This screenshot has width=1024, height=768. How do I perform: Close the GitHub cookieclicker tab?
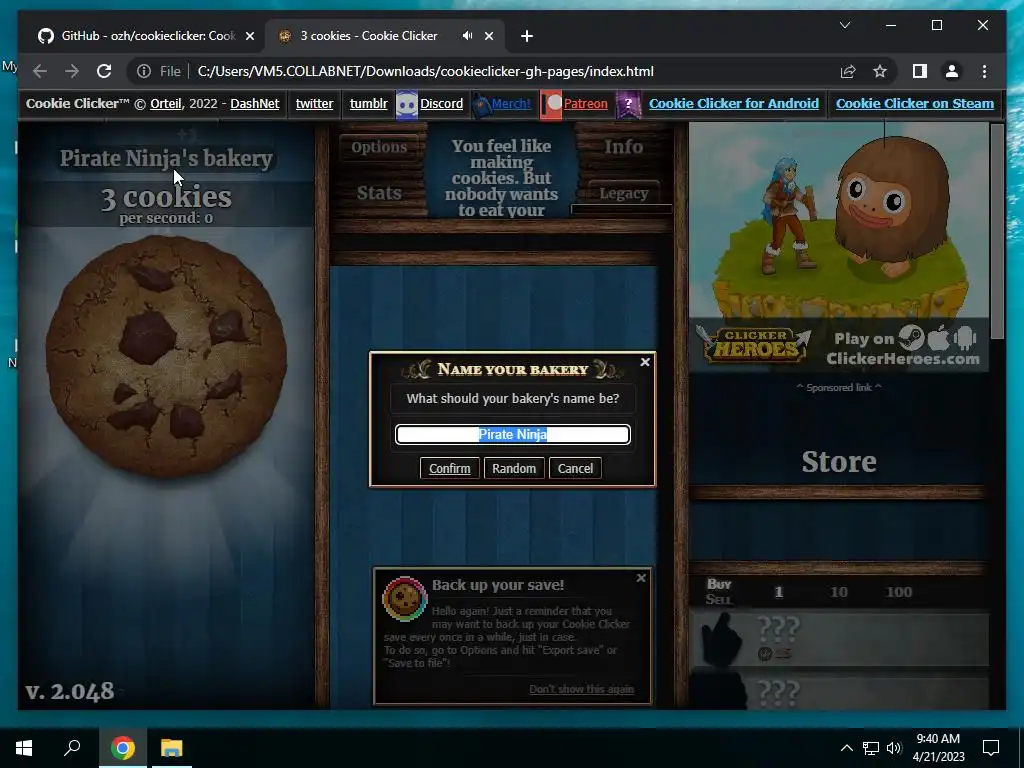249,36
